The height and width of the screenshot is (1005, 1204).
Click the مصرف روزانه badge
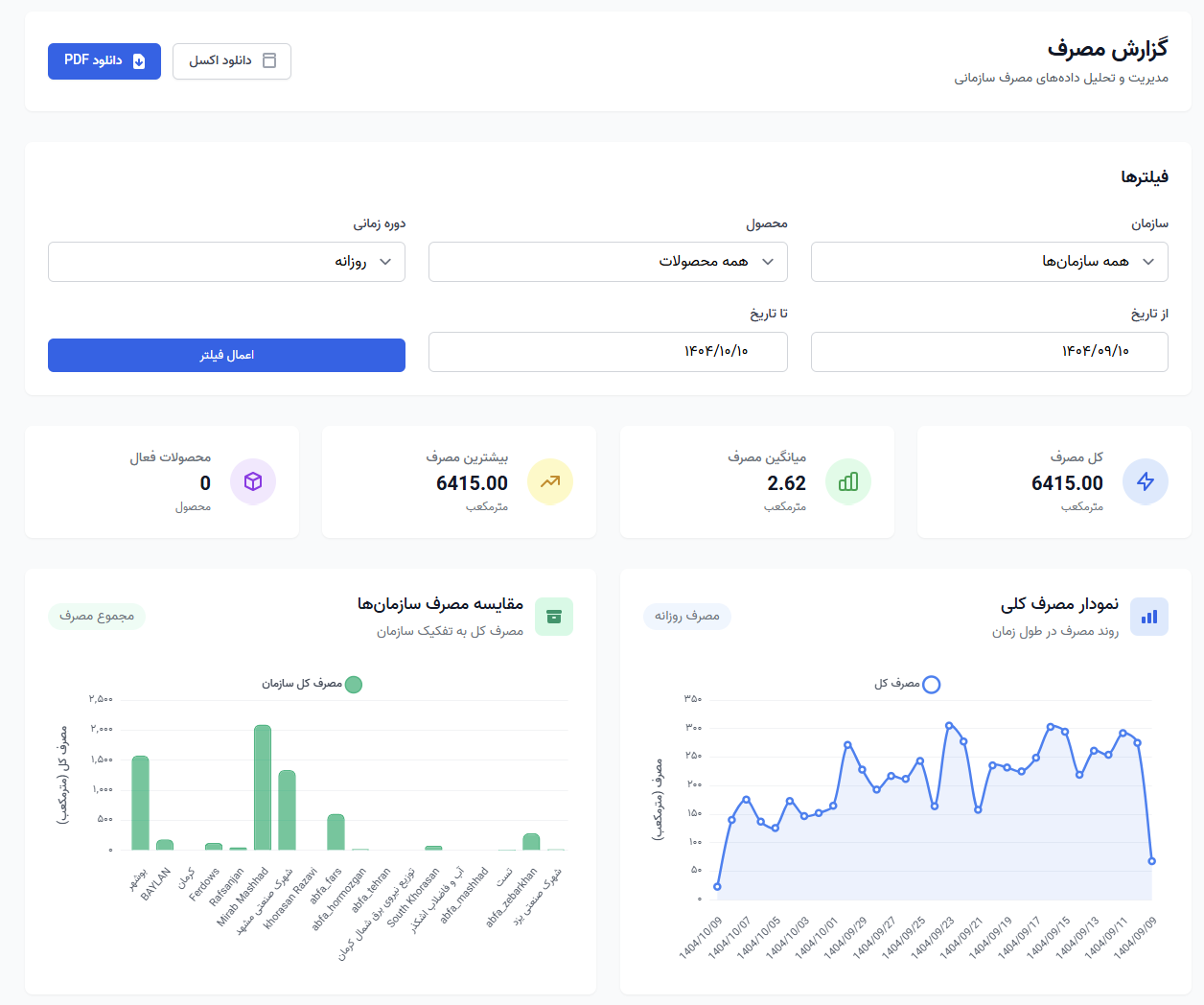686,616
